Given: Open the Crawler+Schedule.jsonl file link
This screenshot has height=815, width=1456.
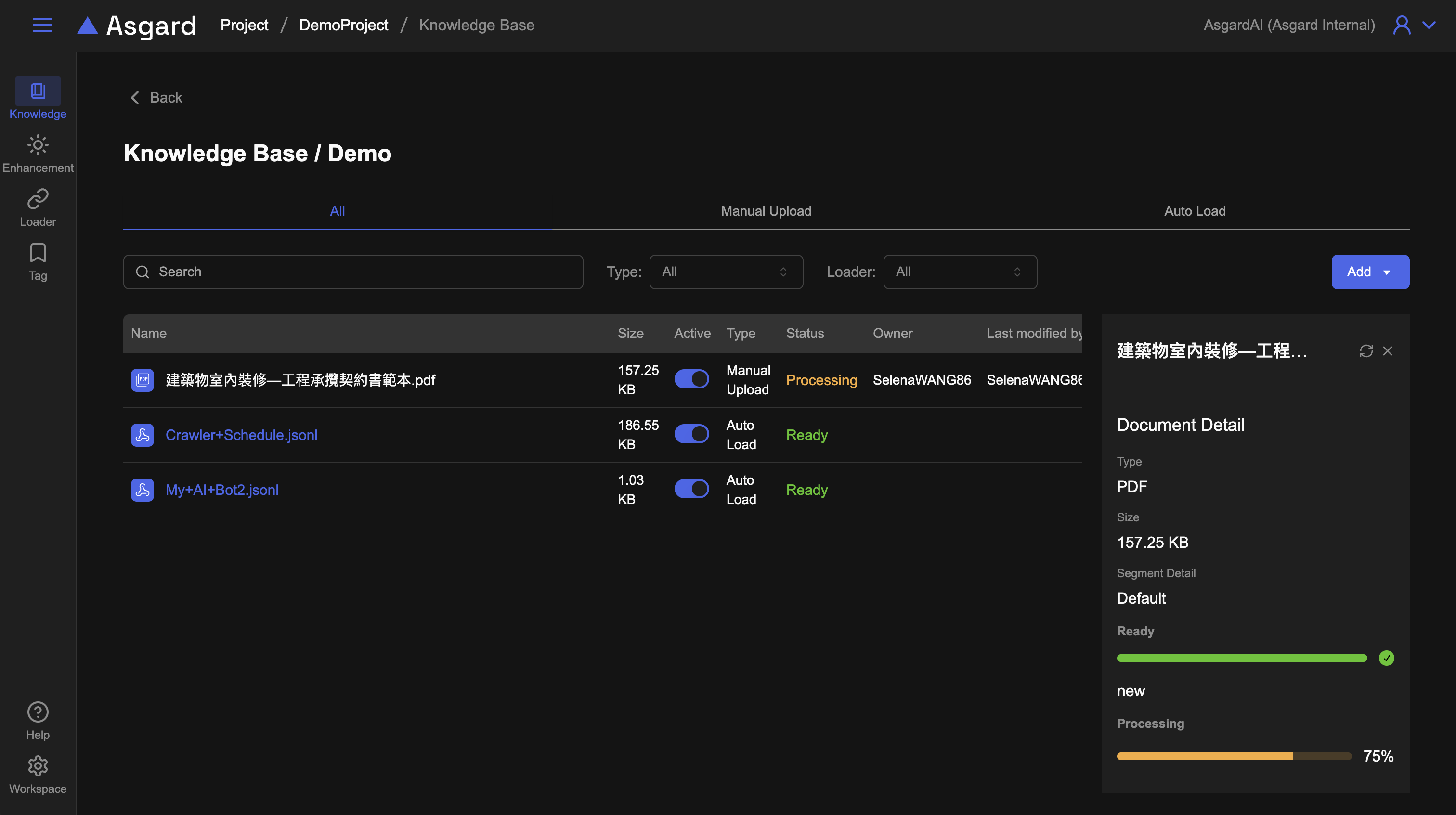Looking at the screenshot, I should click(241, 435).
